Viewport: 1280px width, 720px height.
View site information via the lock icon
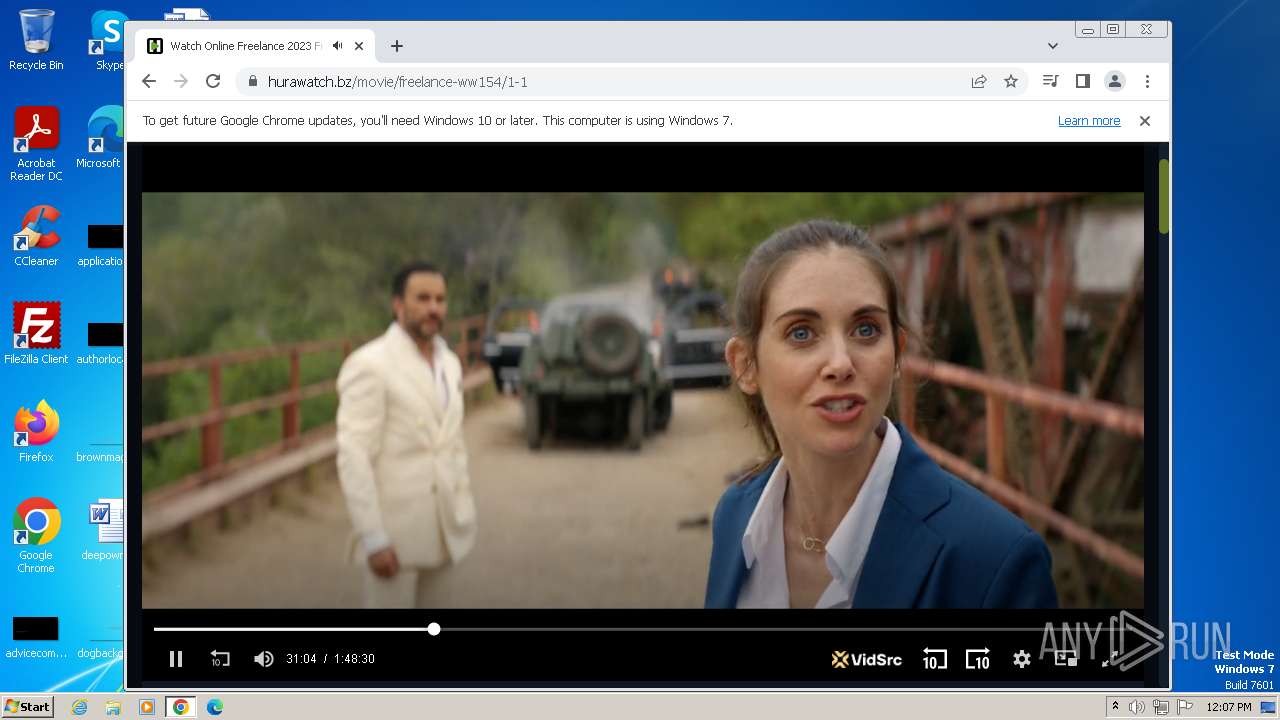252,82
